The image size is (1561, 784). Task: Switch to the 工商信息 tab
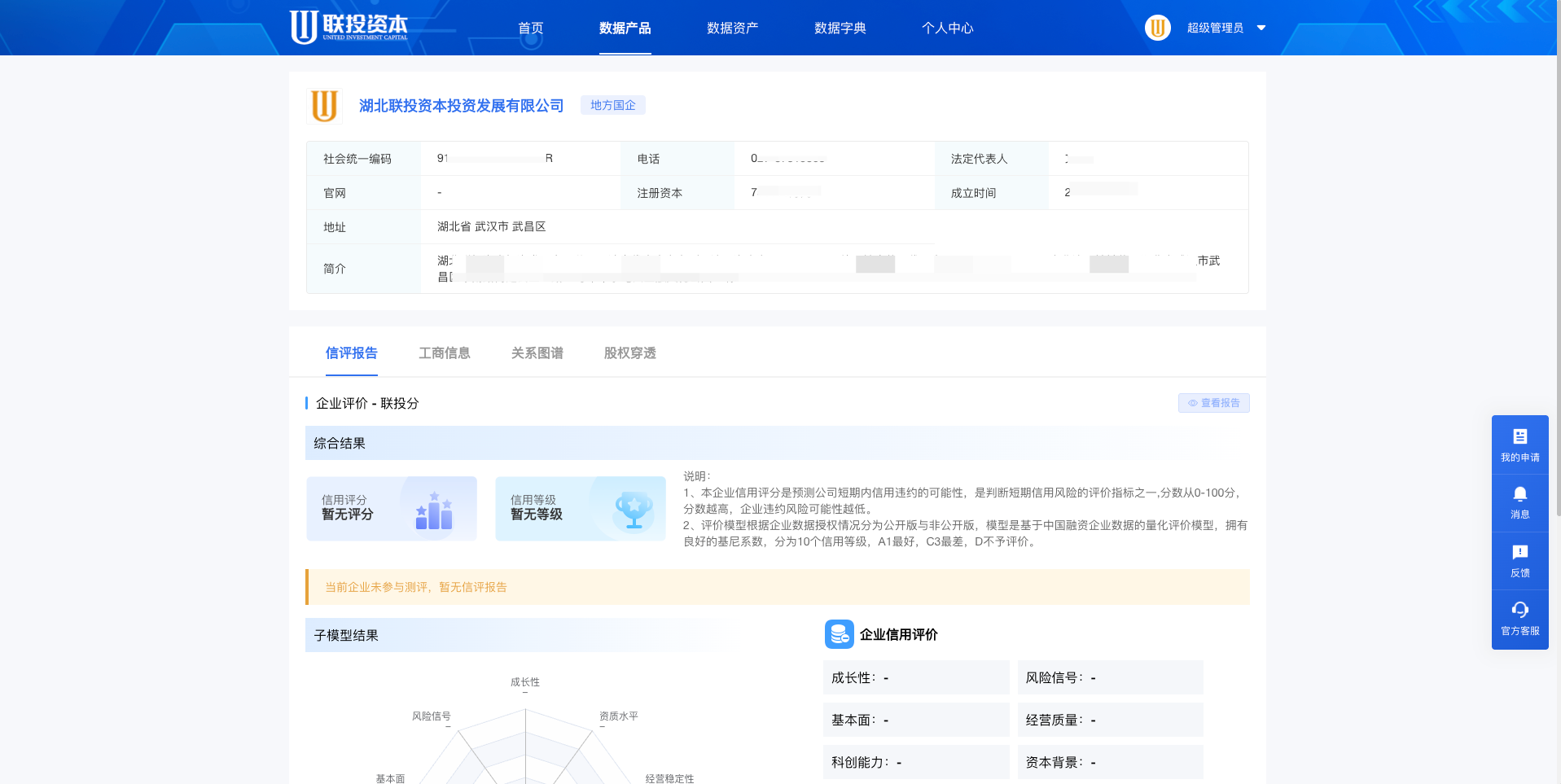click(445, 353)
